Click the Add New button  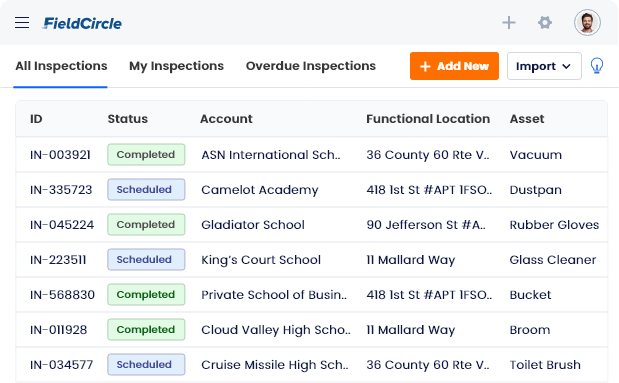(454, 66)
